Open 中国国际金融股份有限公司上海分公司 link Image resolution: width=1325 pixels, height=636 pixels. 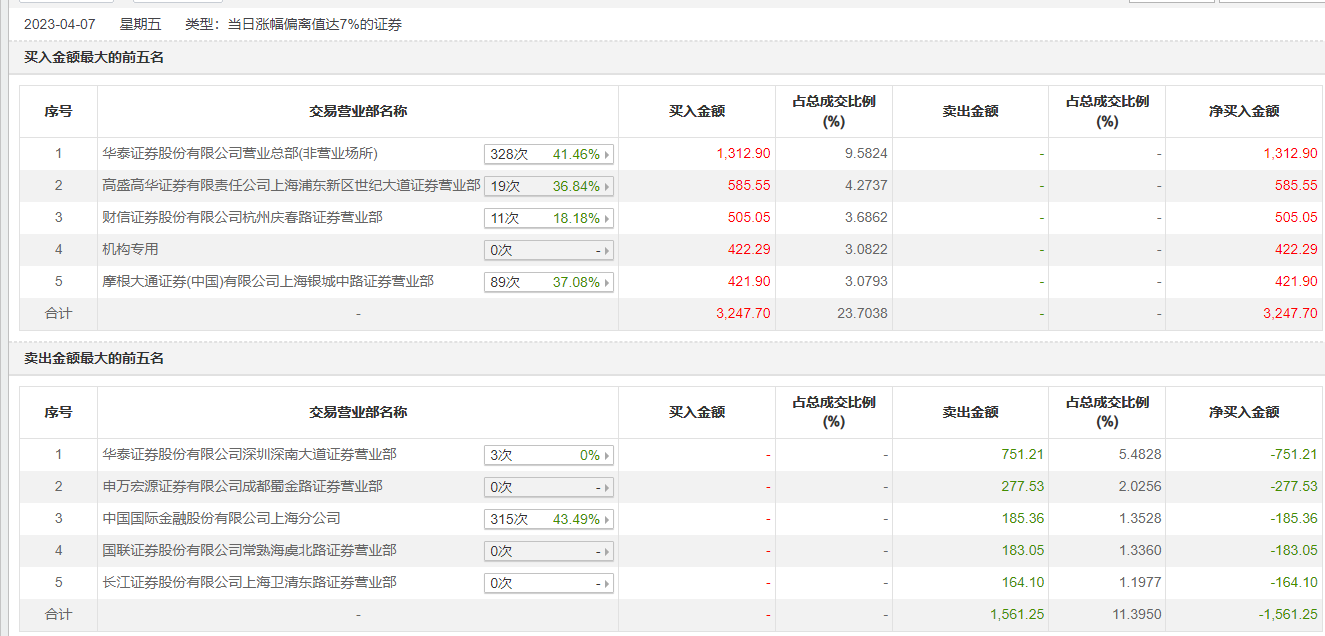[221, 518]
